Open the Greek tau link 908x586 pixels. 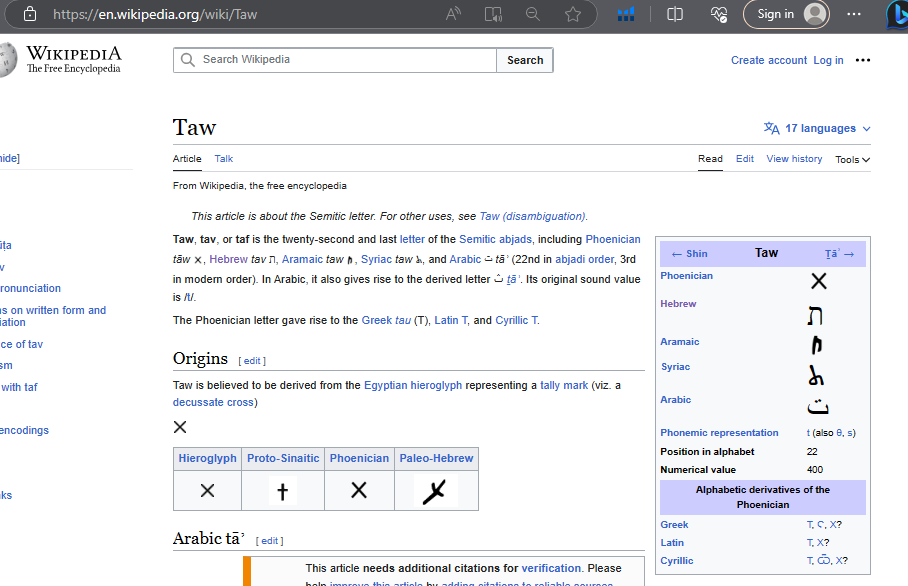[386, 320]
